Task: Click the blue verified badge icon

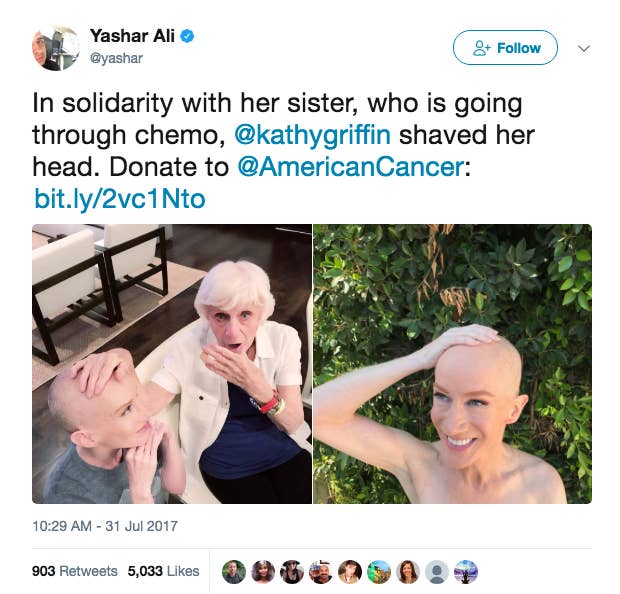Action: coord(187,36)
